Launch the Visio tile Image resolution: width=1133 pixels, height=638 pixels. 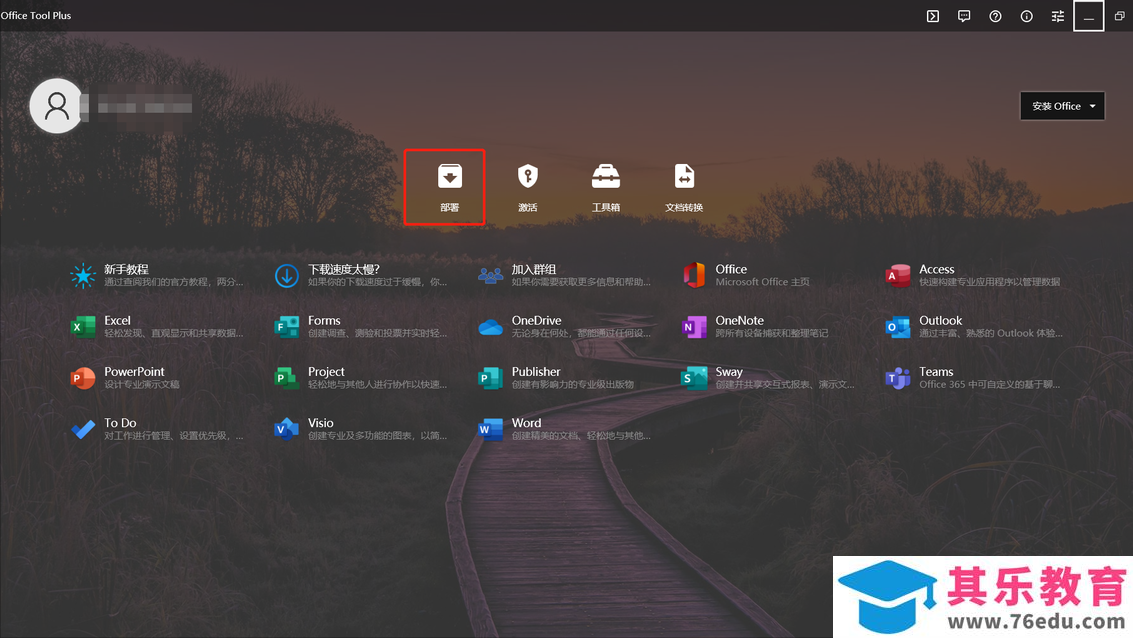pyautogui.click(x=361, y=429)
